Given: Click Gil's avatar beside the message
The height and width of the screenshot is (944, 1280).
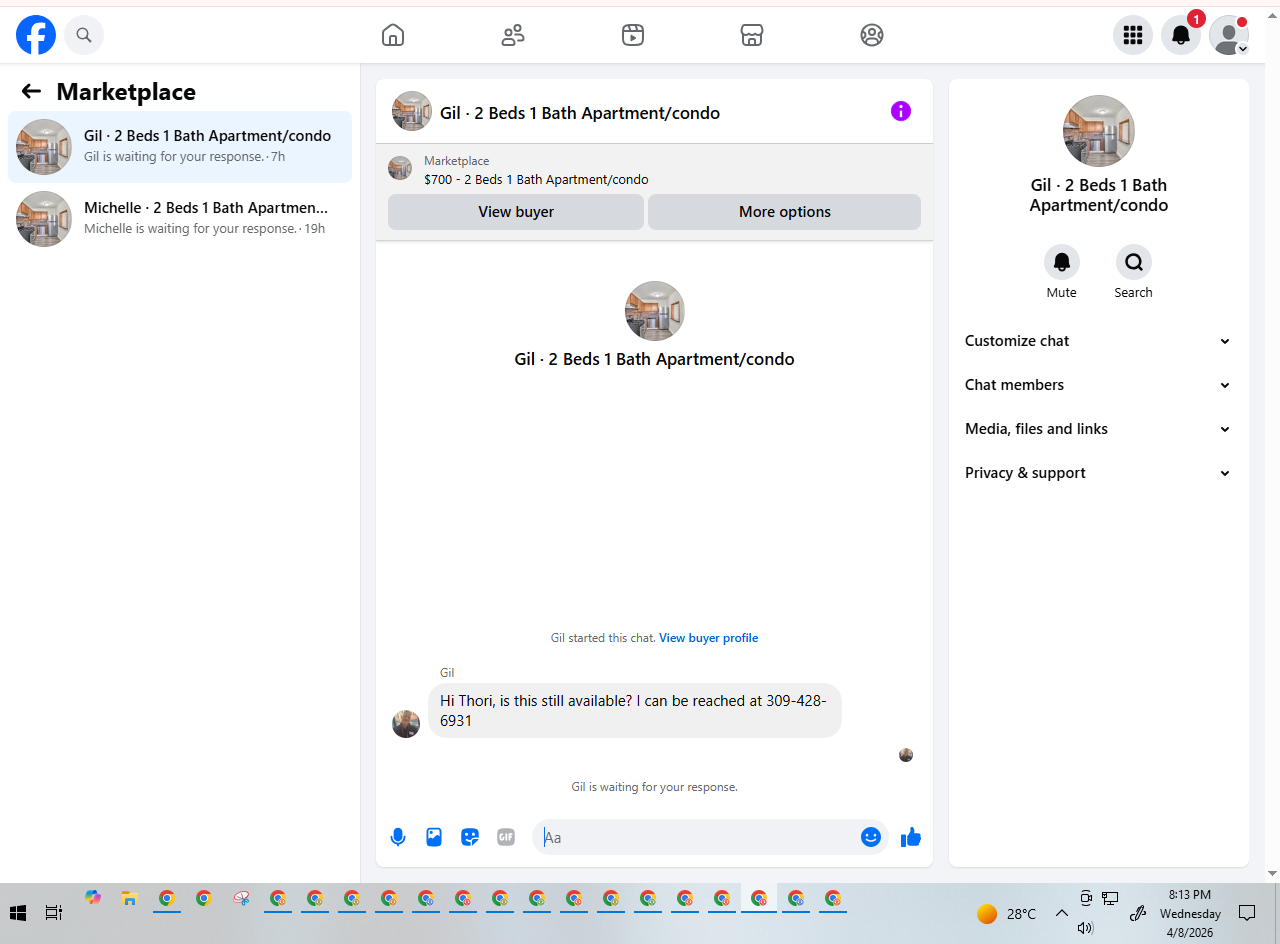Looking at the screenshot, I should 406,724.
